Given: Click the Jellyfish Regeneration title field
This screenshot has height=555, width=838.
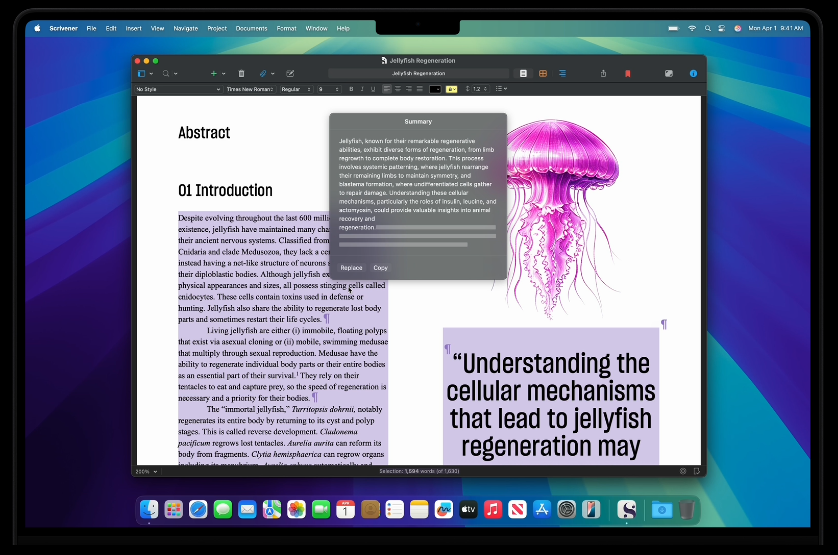Looking at the screenshot, I should [418, 73].
